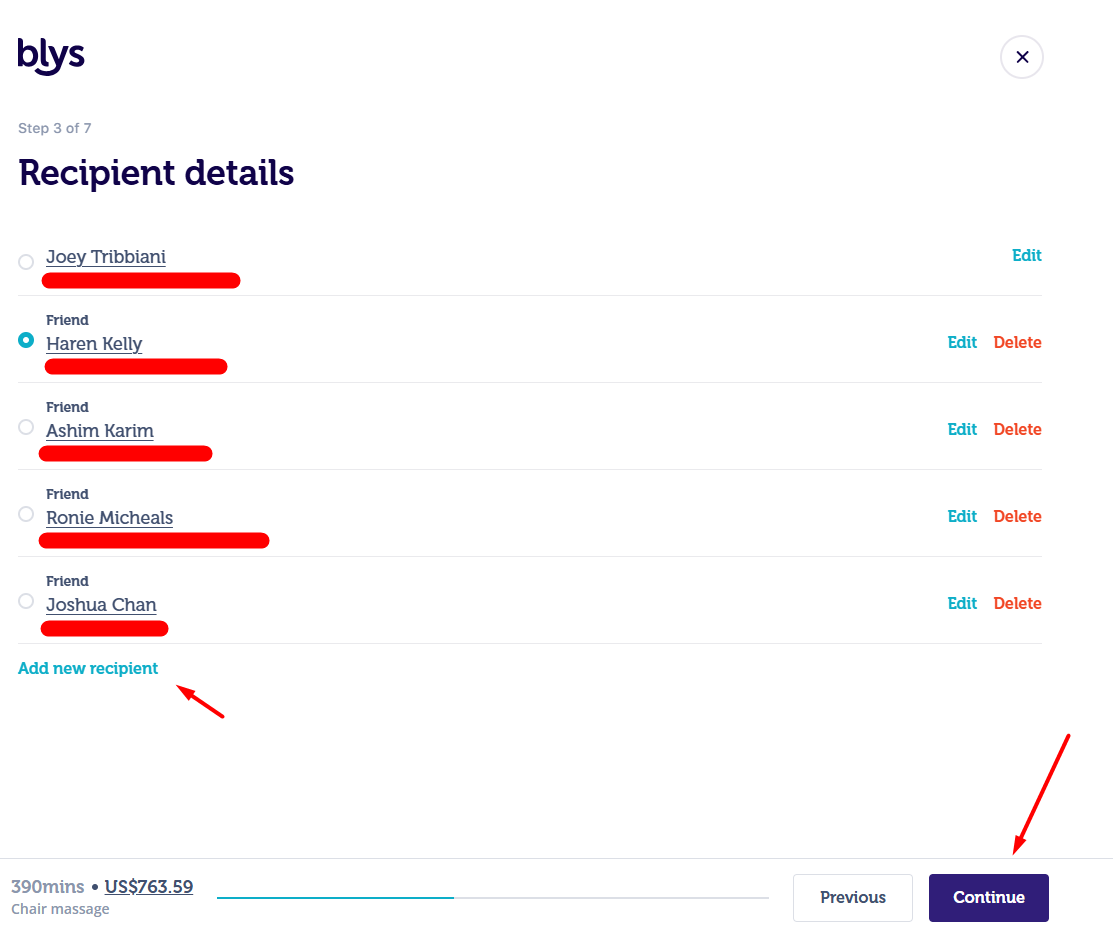Edit Haren Kelly recipient
Image resolution: width=1113 pixels, height=933 pixels.
point(962,342)
